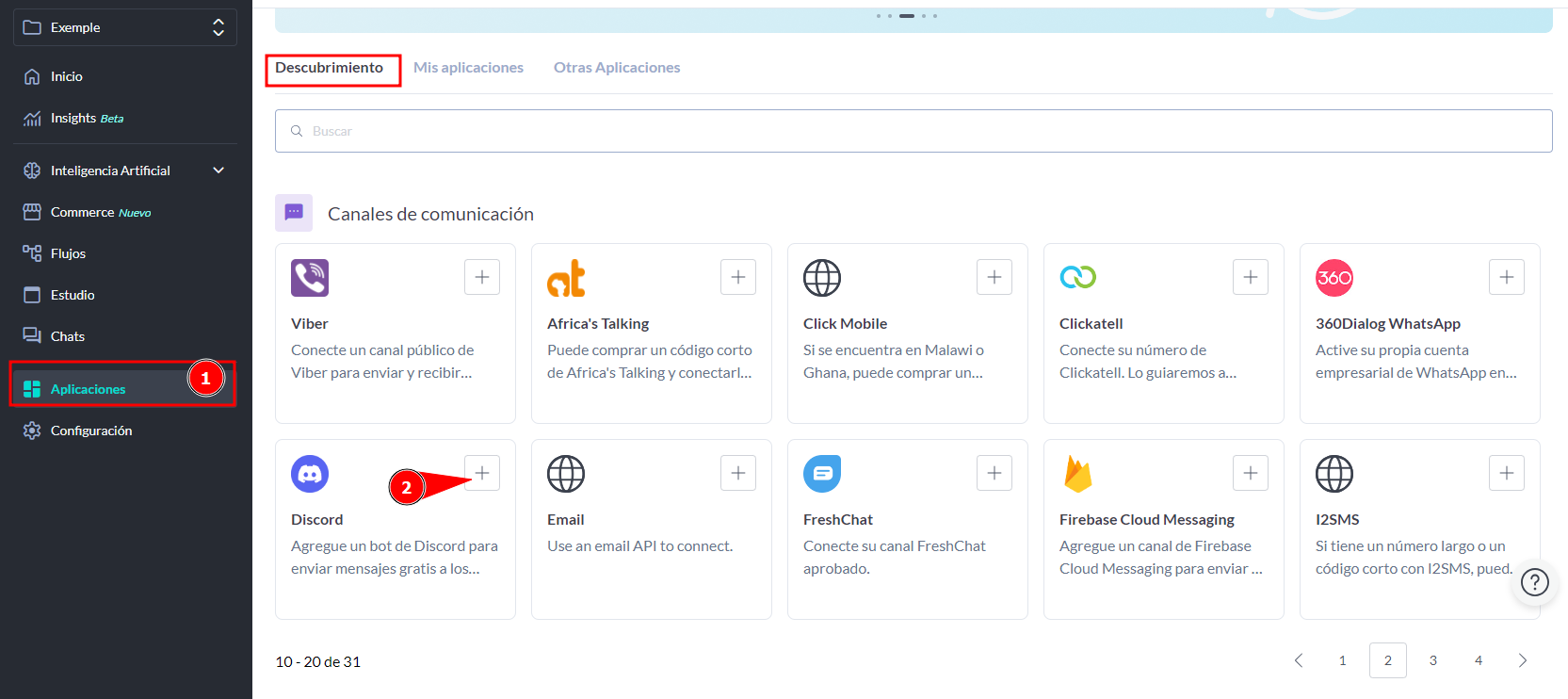Screen dimensions: 1568x699
Task: Open the Chats section in sidebar
Action: click(68, 336)
